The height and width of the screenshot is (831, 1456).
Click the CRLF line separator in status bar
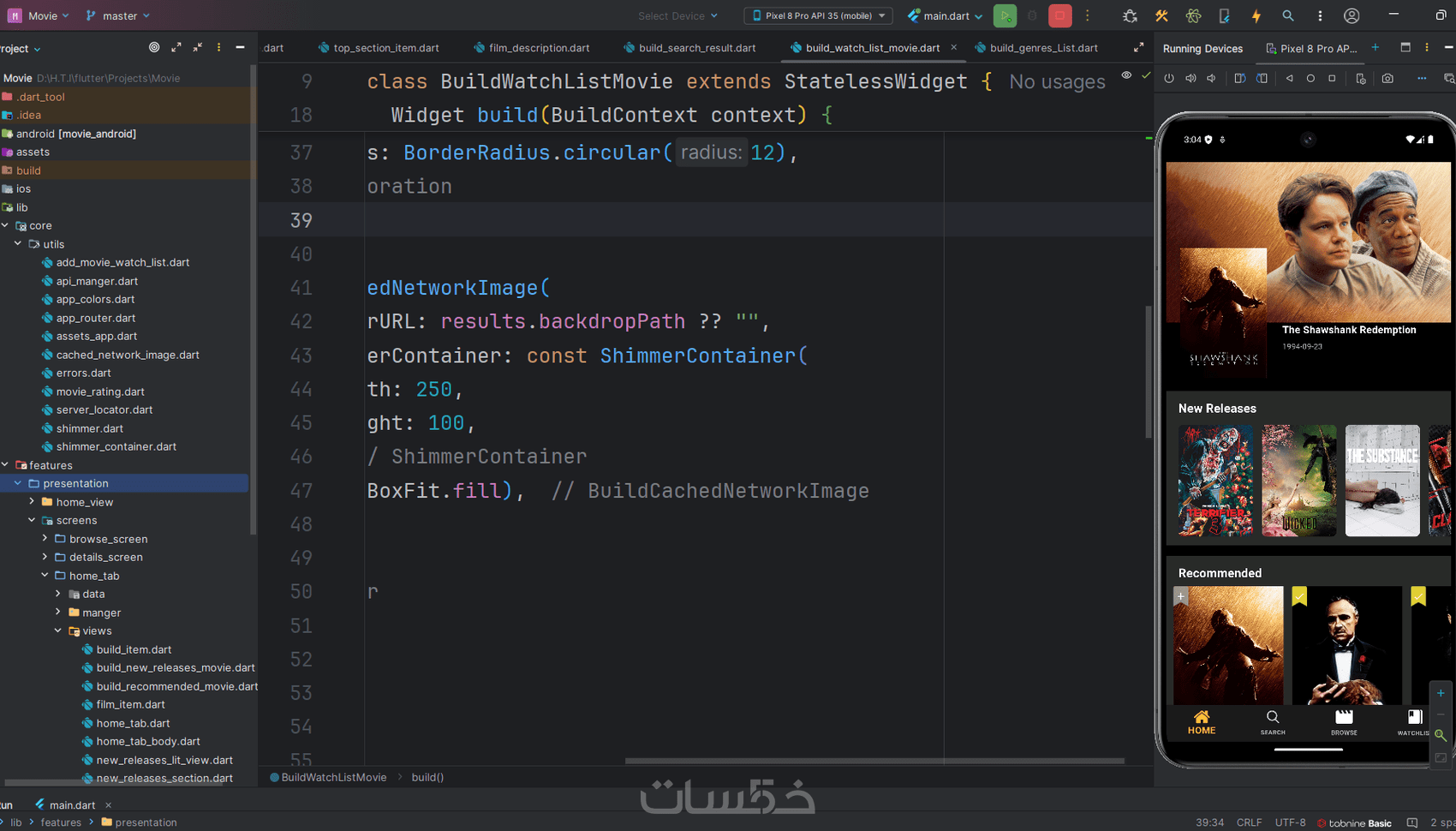[x=1249, y=822]
